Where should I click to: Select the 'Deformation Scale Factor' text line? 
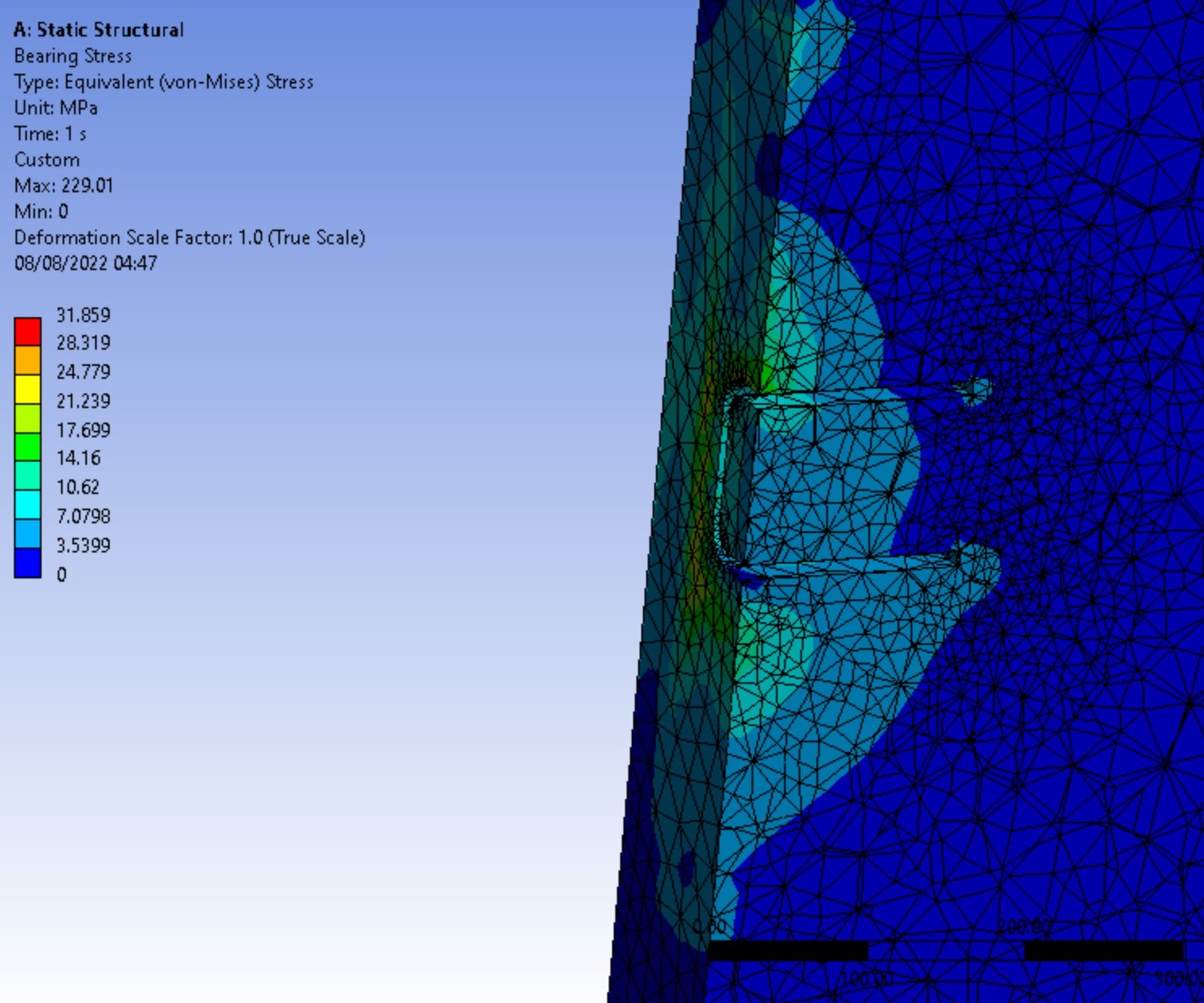pos(189,238)
